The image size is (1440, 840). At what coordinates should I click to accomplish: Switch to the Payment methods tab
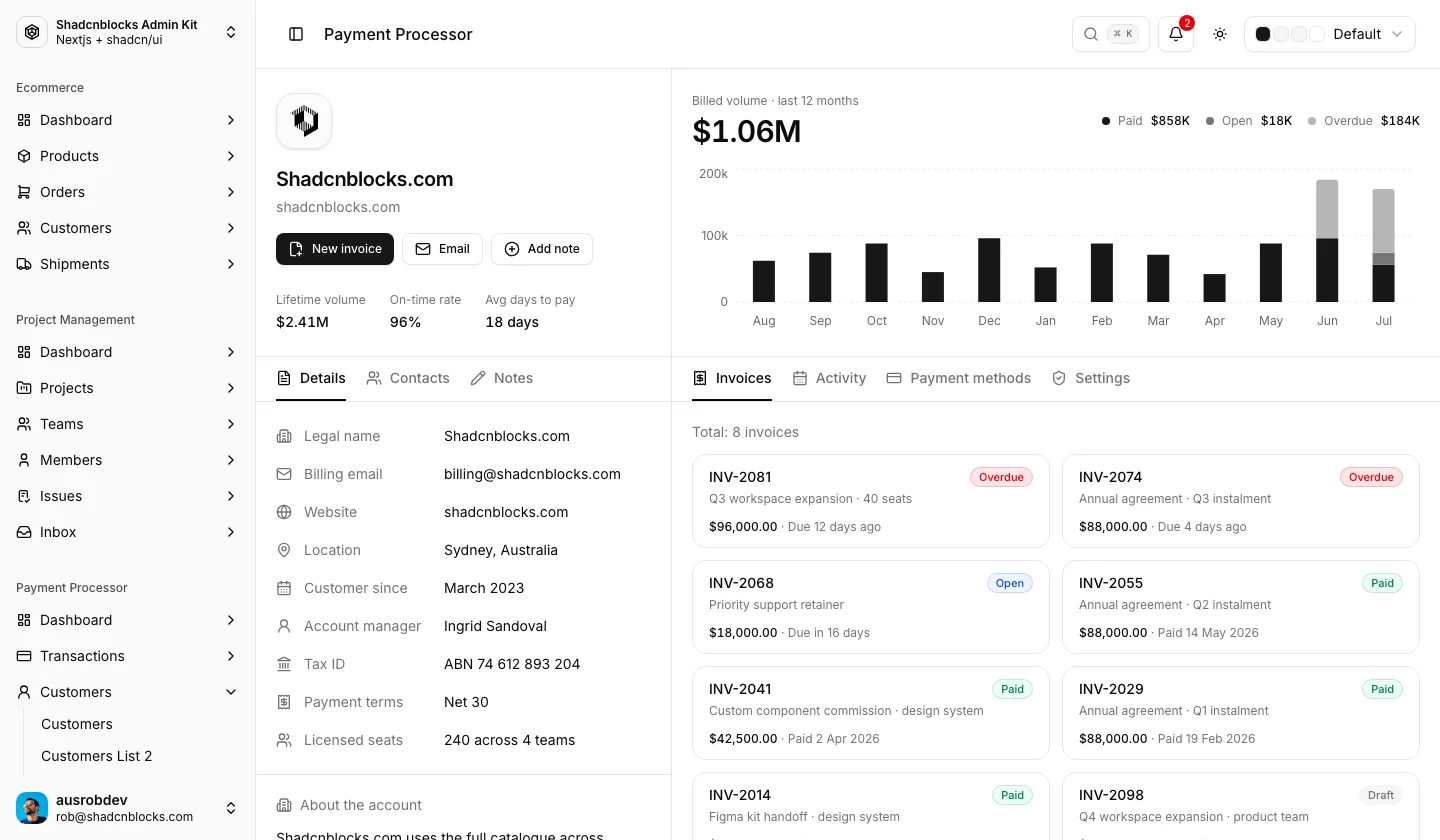(959, 378)
